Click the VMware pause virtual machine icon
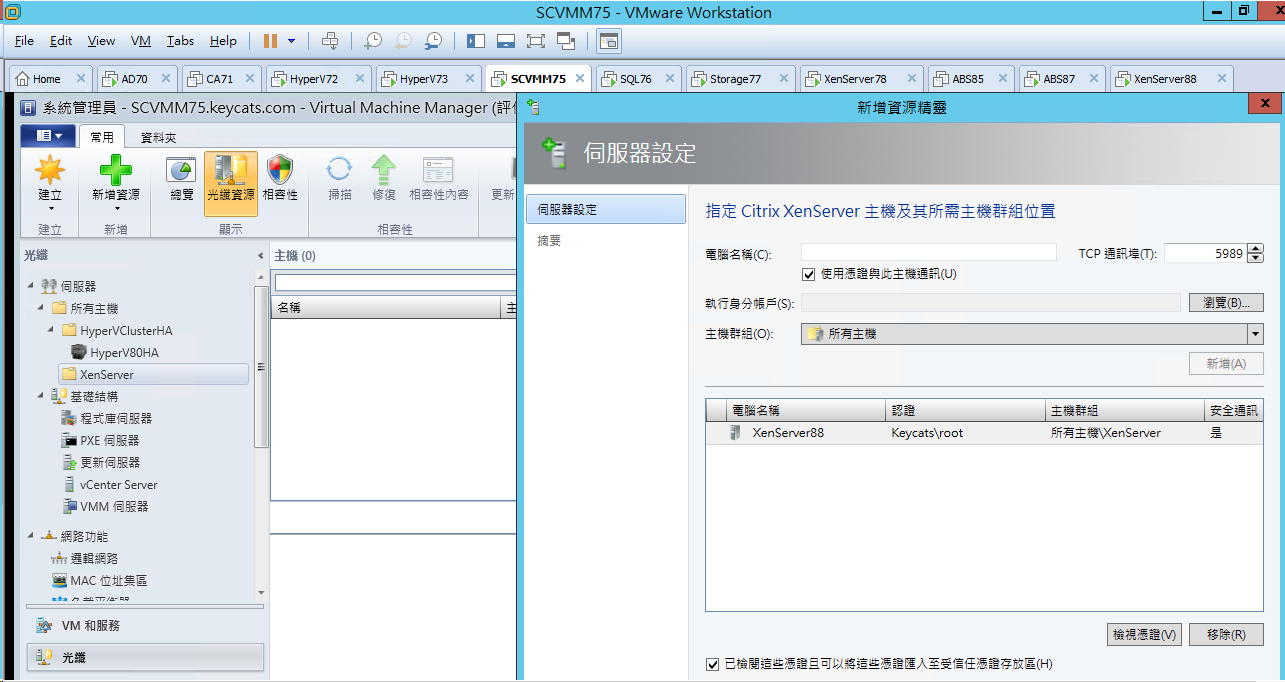This screenshot has width=1285, height=682. [270, 41]
